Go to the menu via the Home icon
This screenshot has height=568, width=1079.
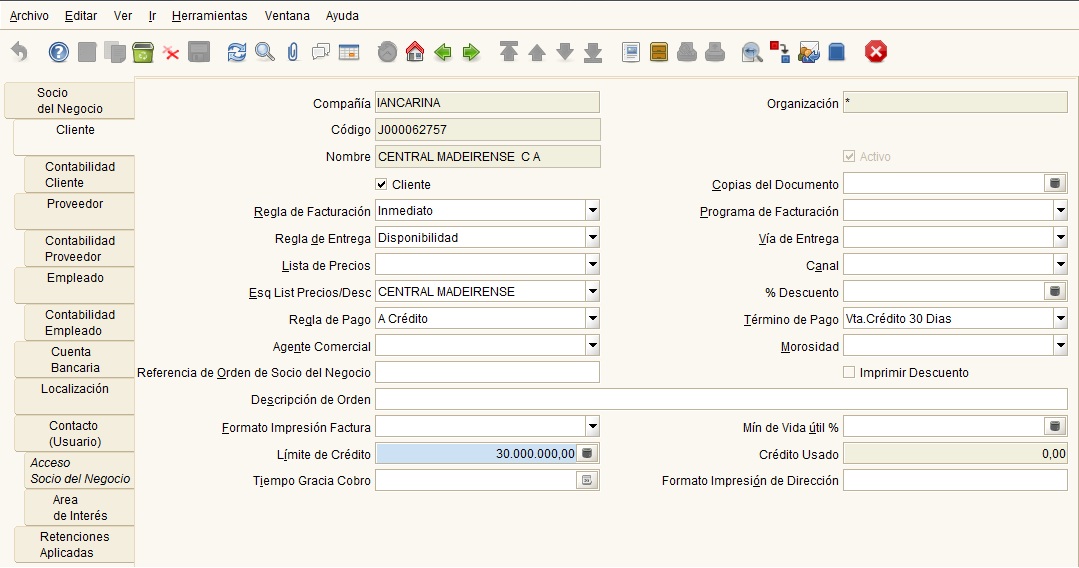point(415,52)
